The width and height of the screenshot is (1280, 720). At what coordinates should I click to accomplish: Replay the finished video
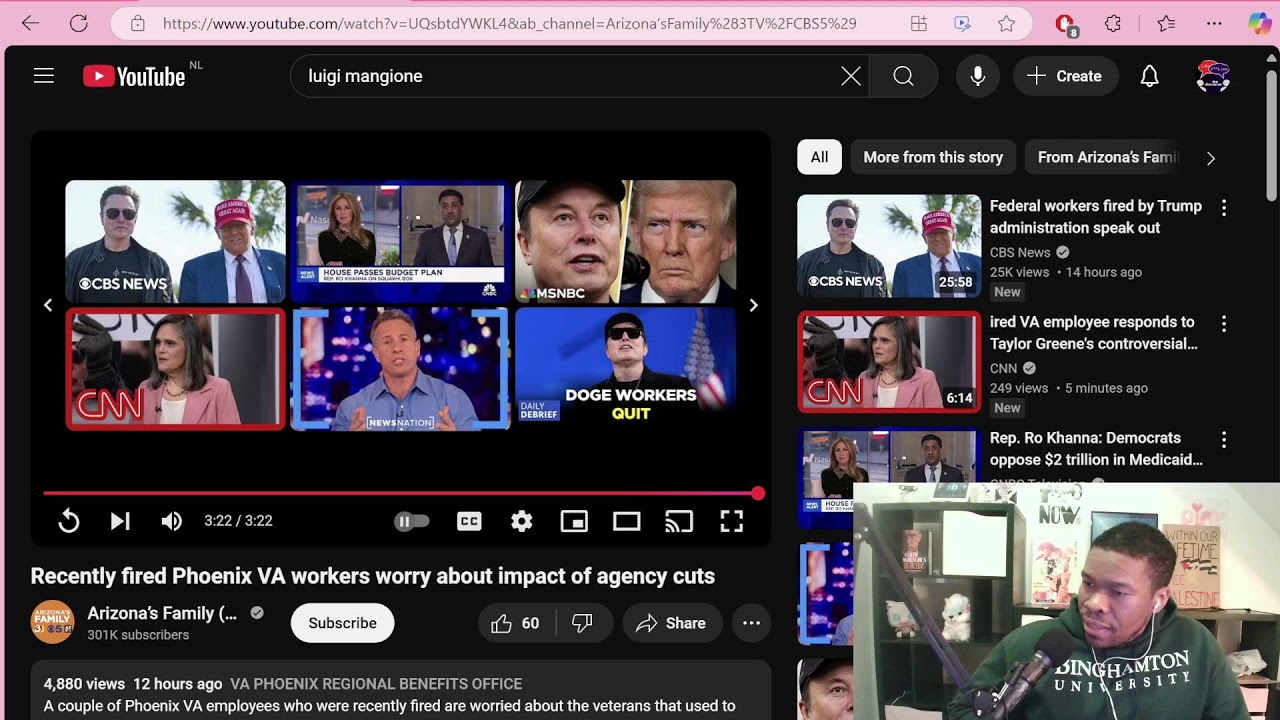click(x=69, y=521)
